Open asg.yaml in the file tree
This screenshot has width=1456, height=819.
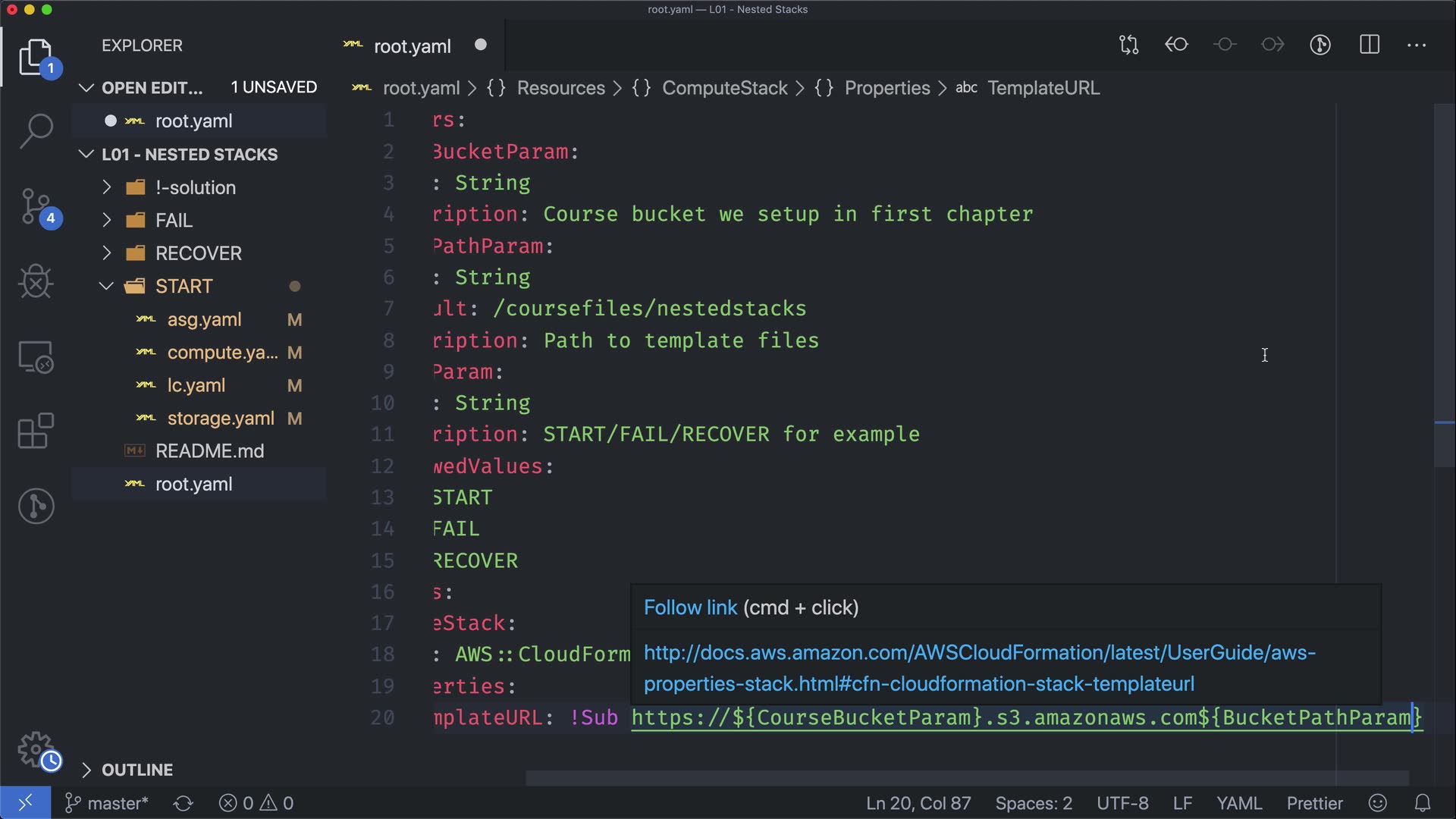tap(204, 319)
